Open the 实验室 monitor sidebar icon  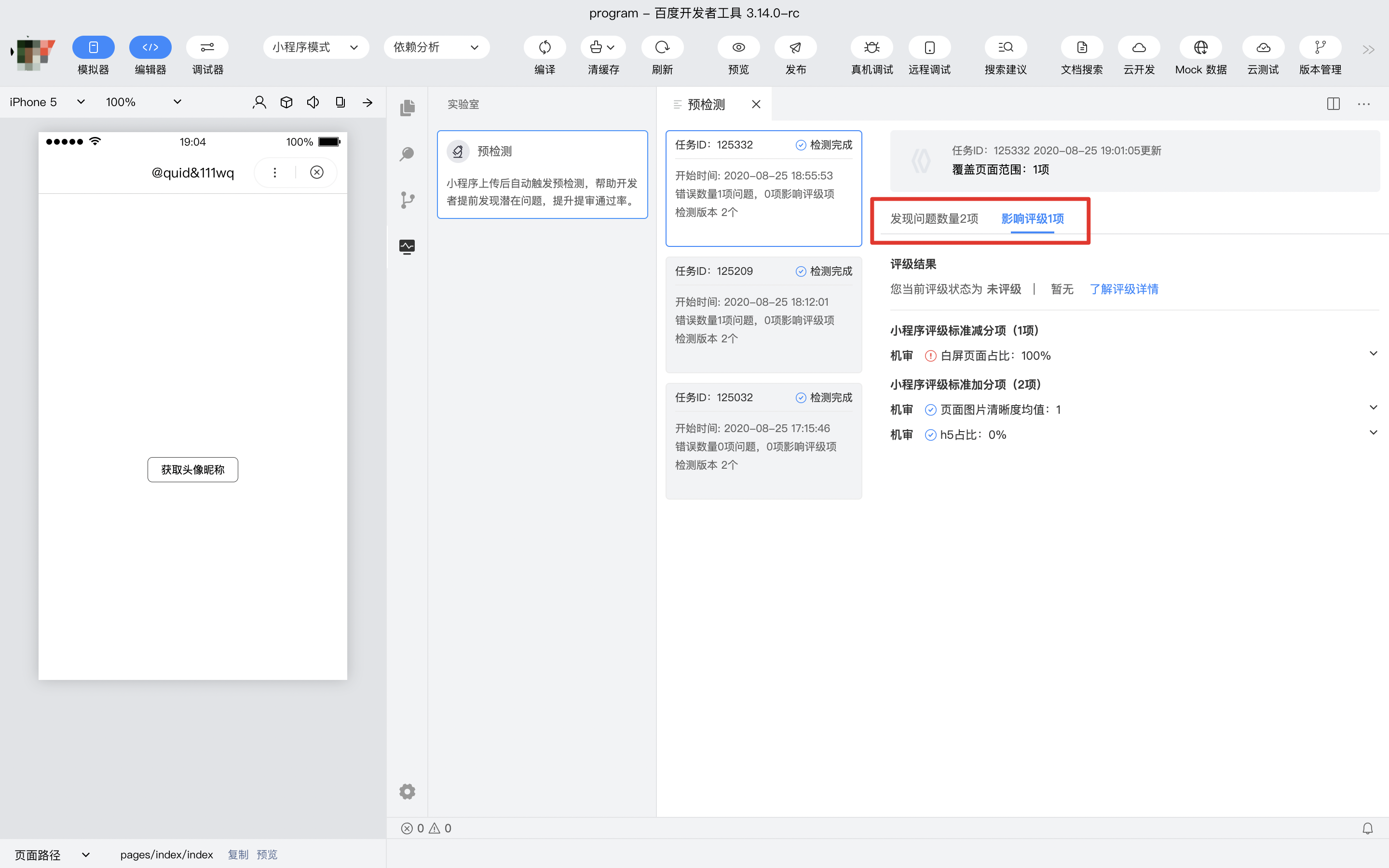(407, 247)
